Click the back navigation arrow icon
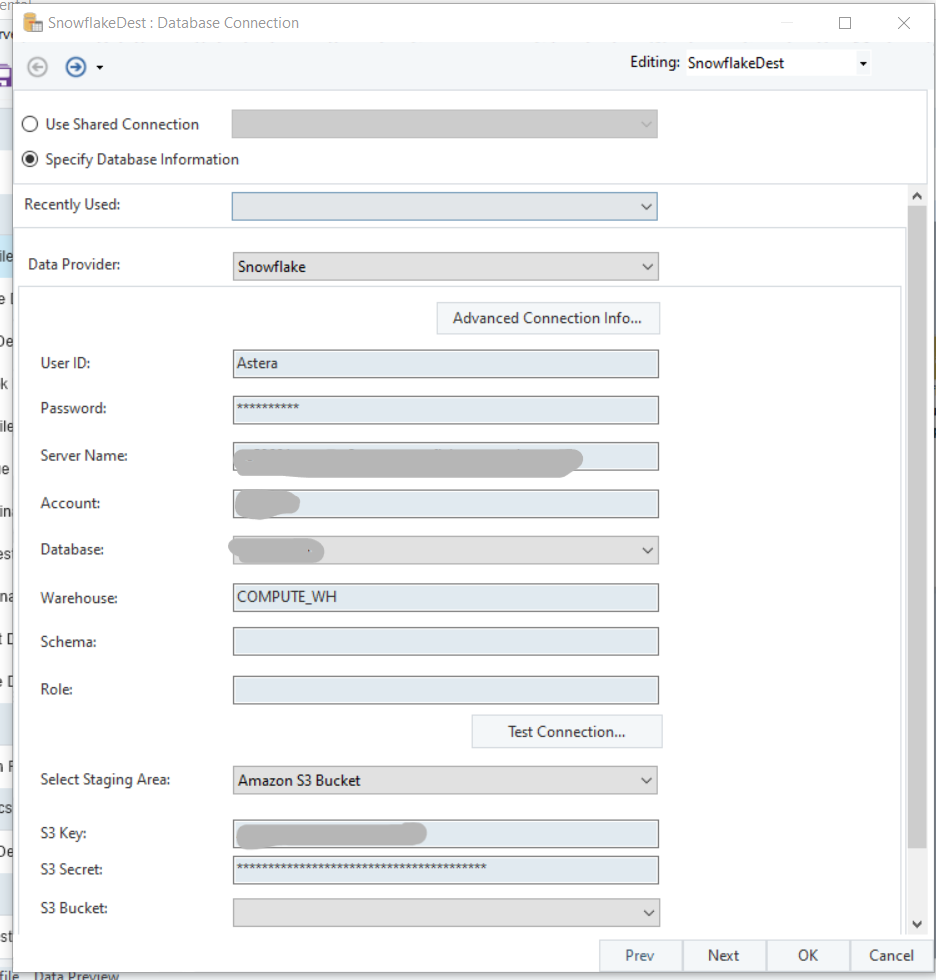 point(38,67)
